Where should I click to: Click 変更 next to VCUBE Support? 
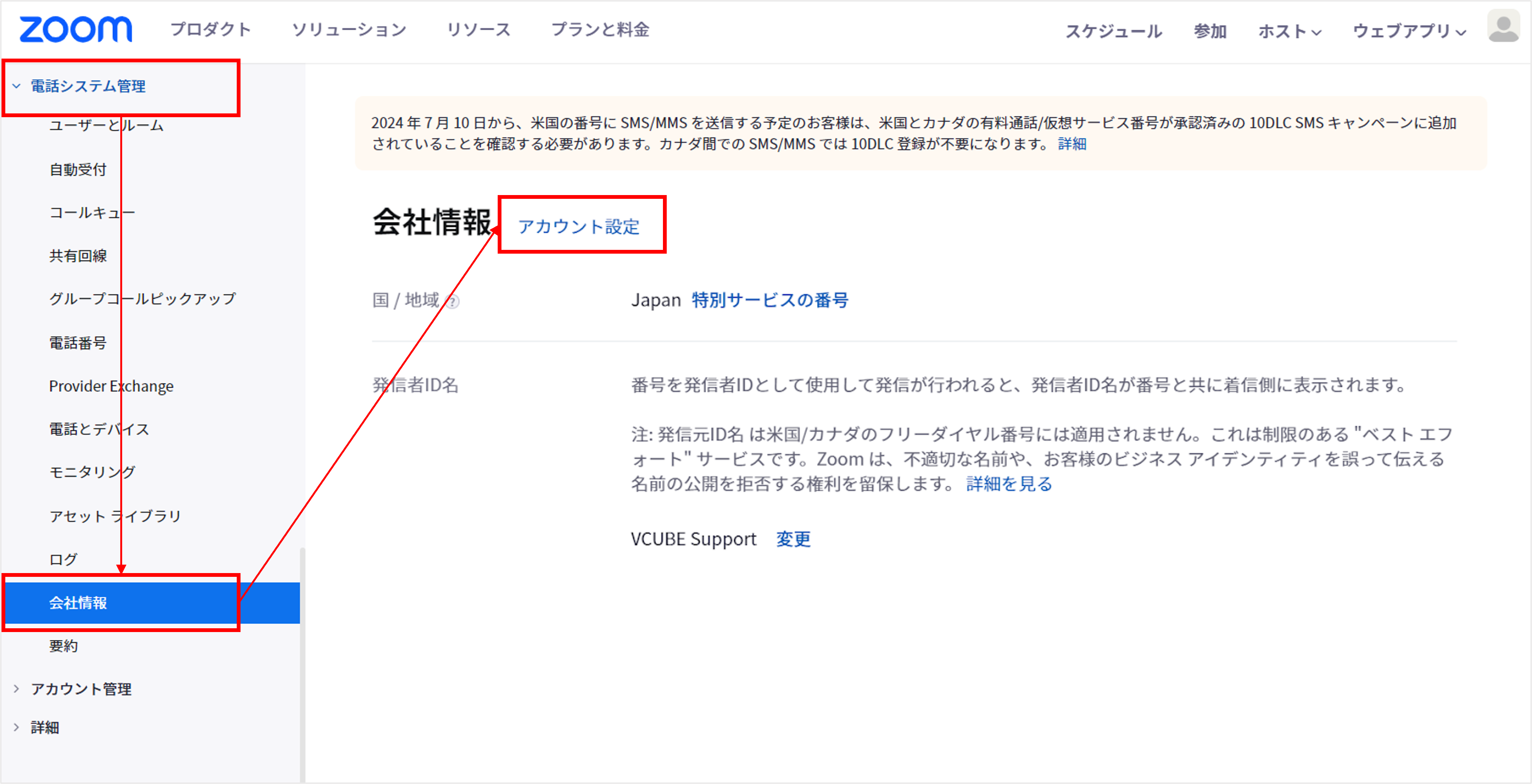(x=793, y=539)
